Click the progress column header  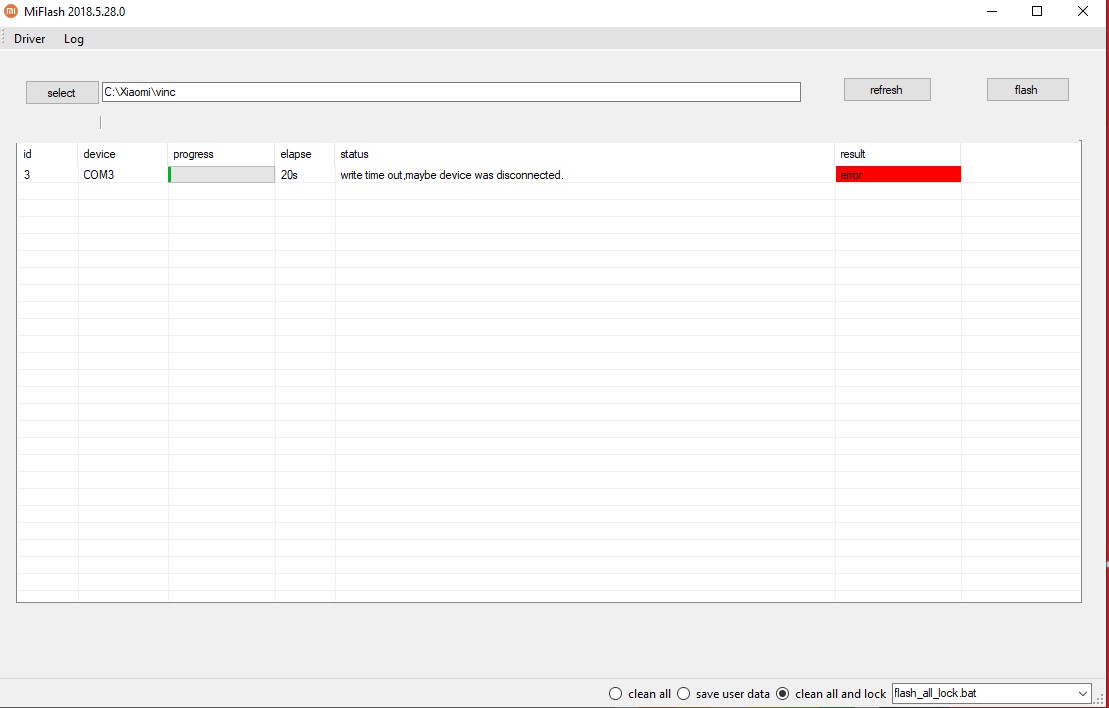click(221, 154)
